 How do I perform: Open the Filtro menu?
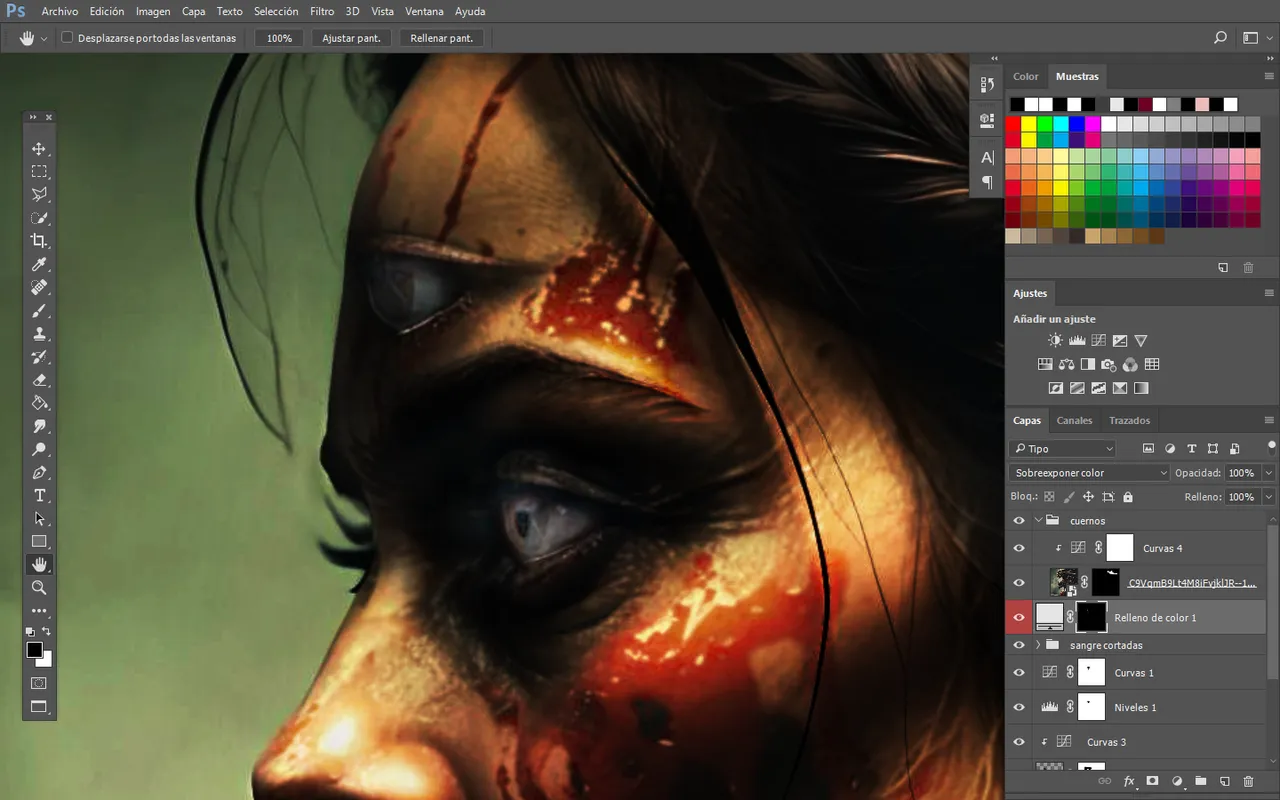tap(322, 12)
